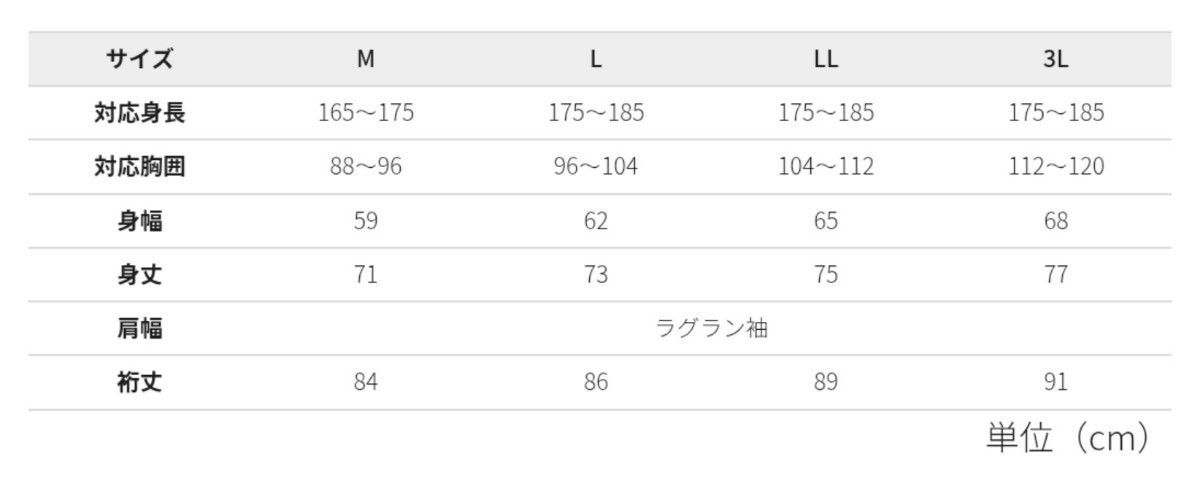The width and height of the screenshot is (1200, 478).
Task: Click the 対応身長 row label
Action: coord(140,113)
